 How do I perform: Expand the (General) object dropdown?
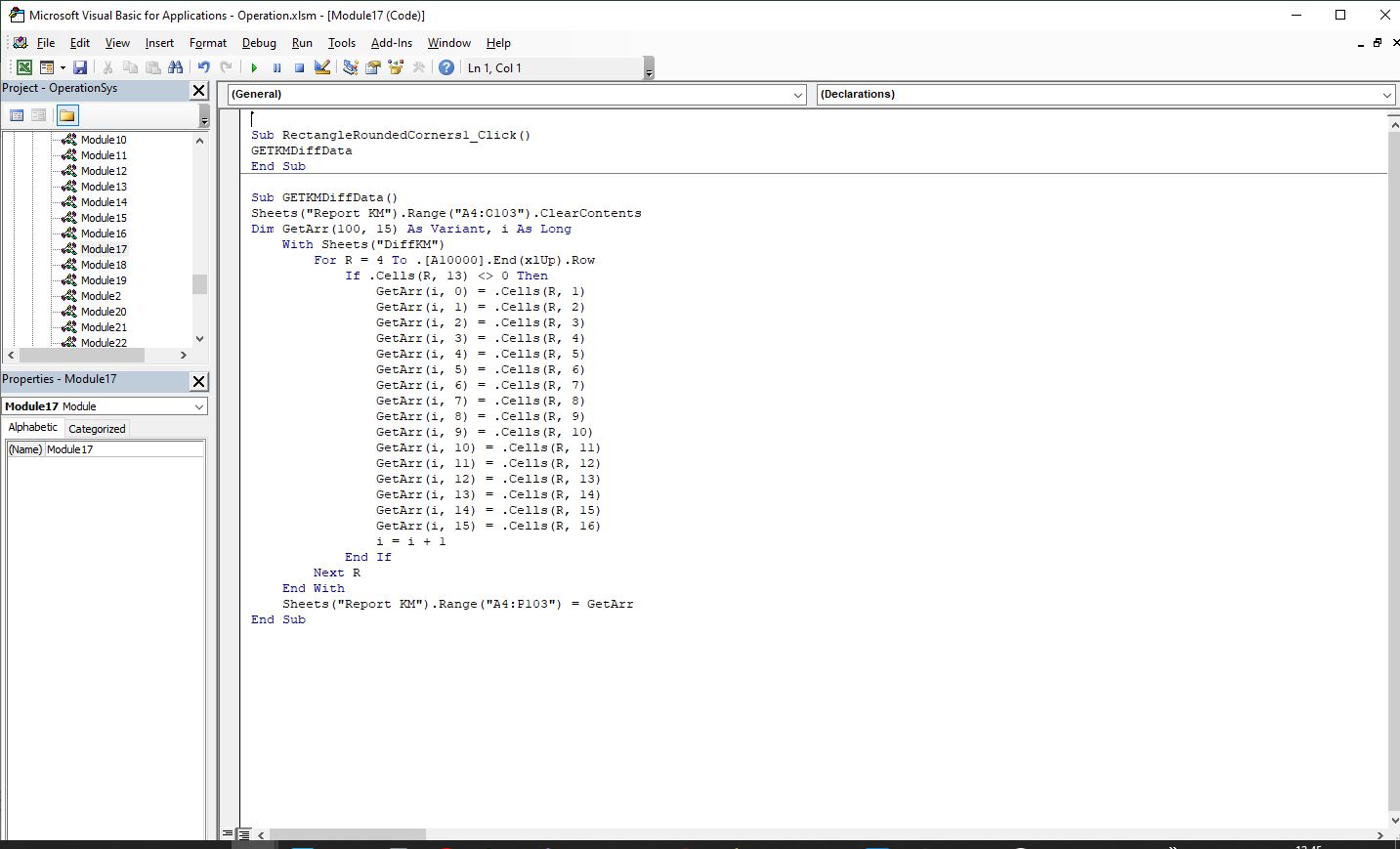(798, 95)
